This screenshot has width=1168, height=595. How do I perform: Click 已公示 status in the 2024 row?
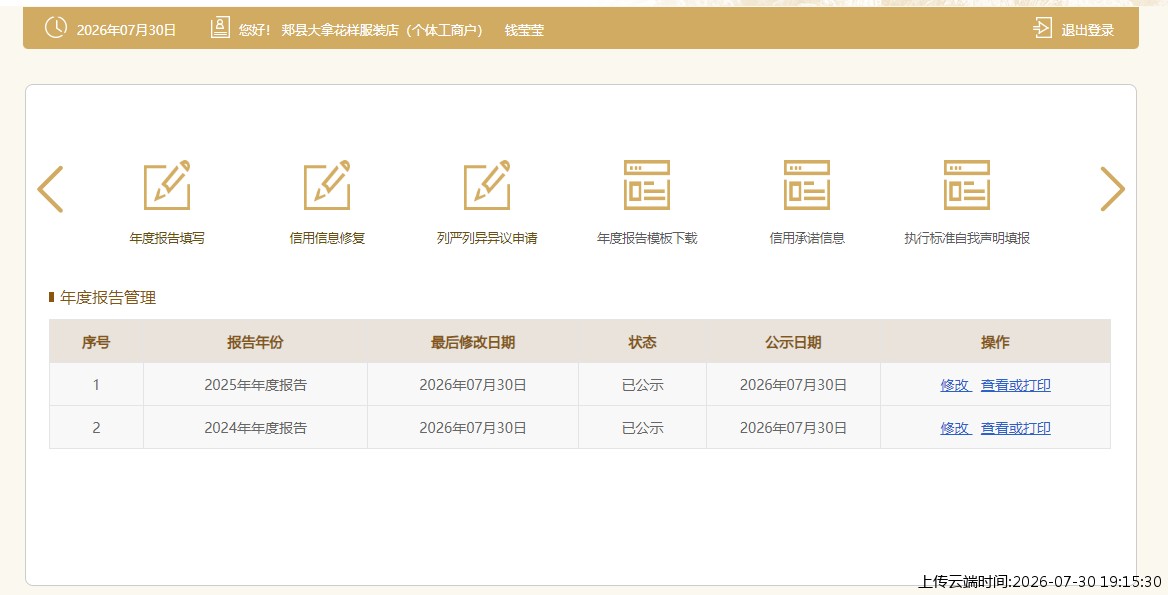(x=642, y=428)
